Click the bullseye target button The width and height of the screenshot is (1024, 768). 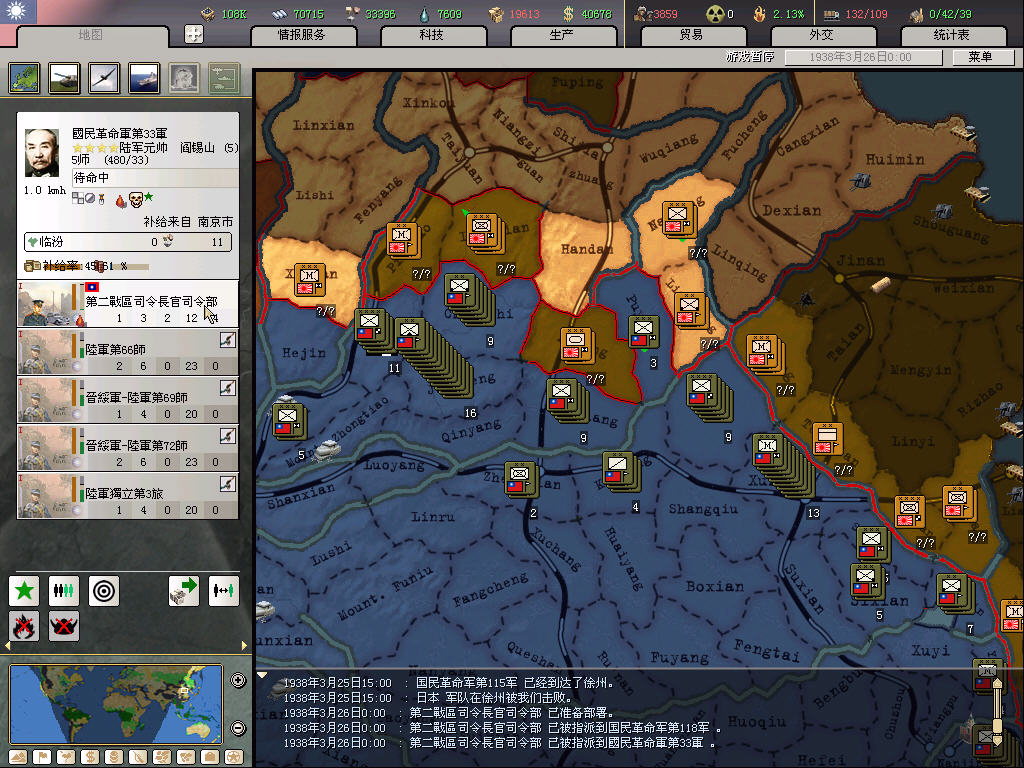[104, 591]
